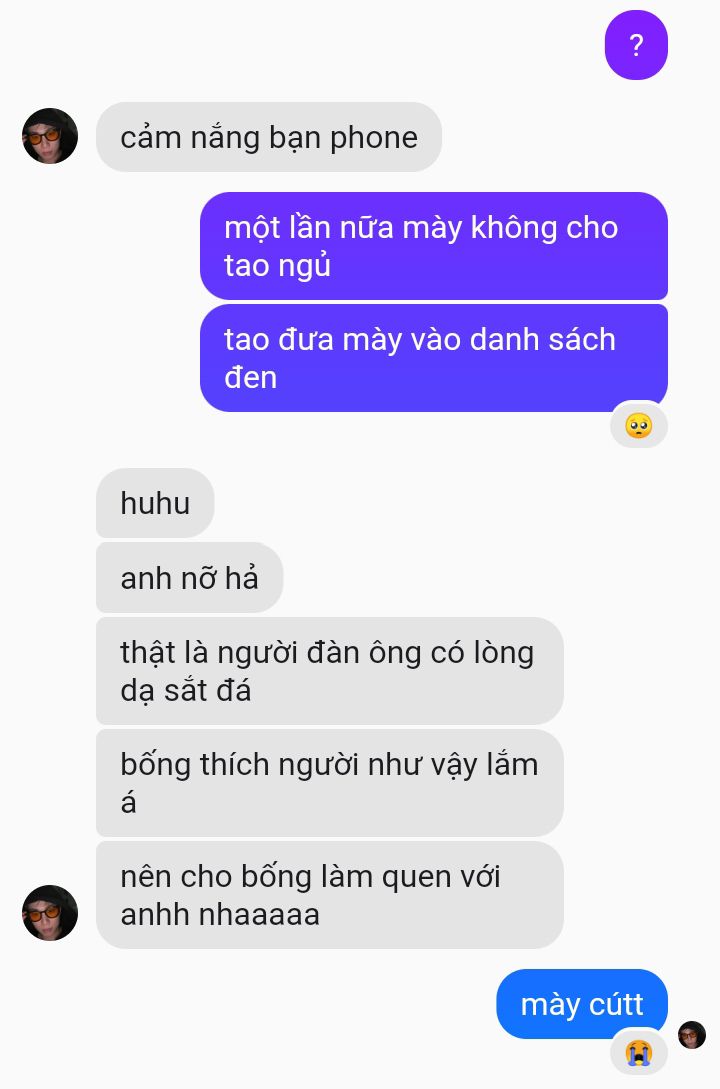Tap 'một lần nữa mày không cho tao ngủ' bubble

coord(434,246)
